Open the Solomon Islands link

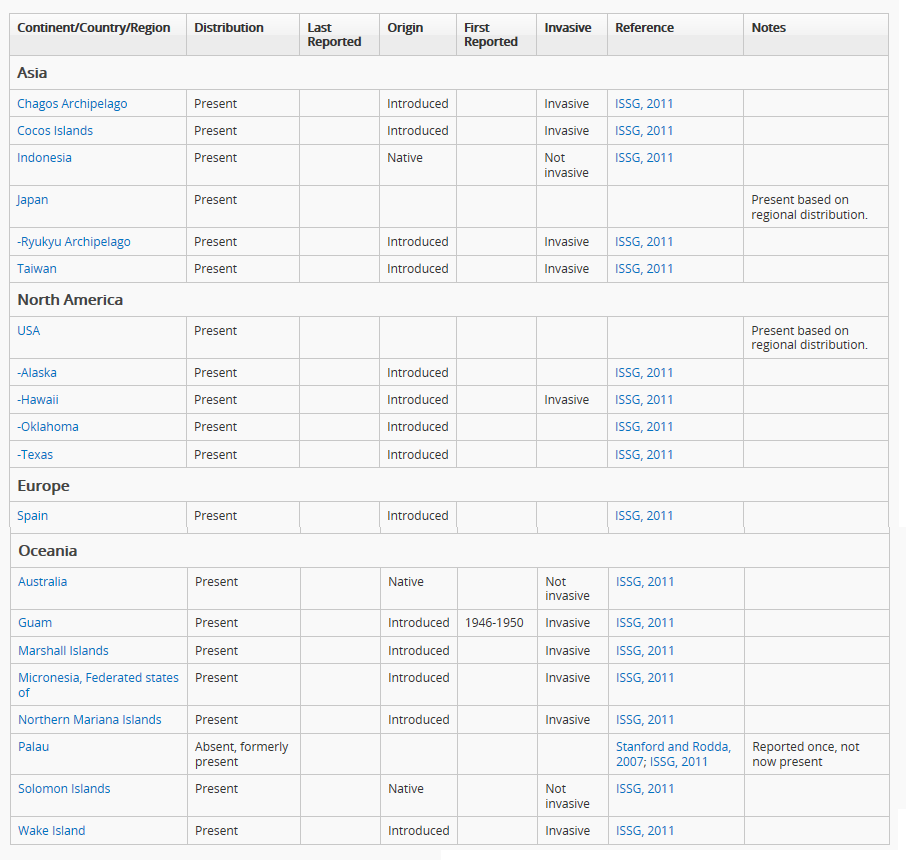(x=64, y=789)
